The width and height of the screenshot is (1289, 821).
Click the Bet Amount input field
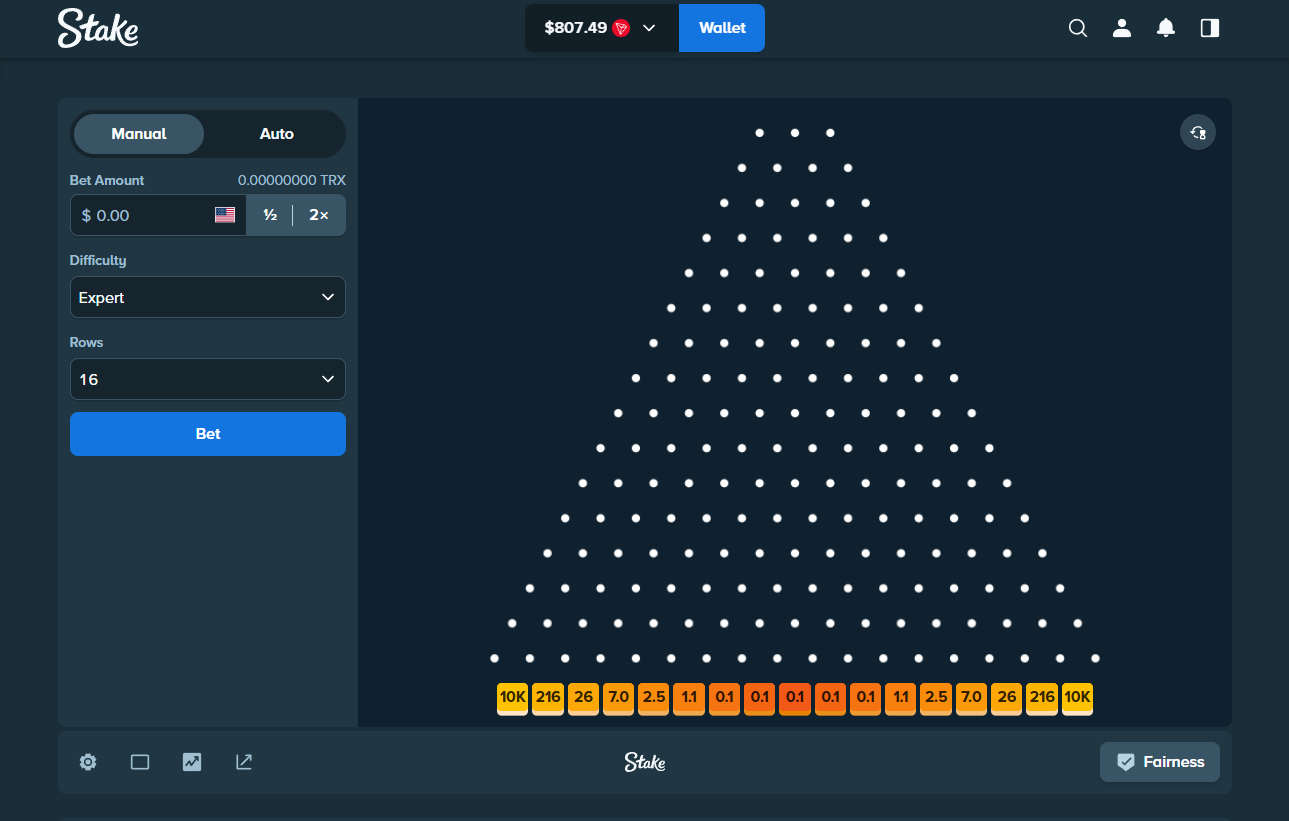click(158, 215)
